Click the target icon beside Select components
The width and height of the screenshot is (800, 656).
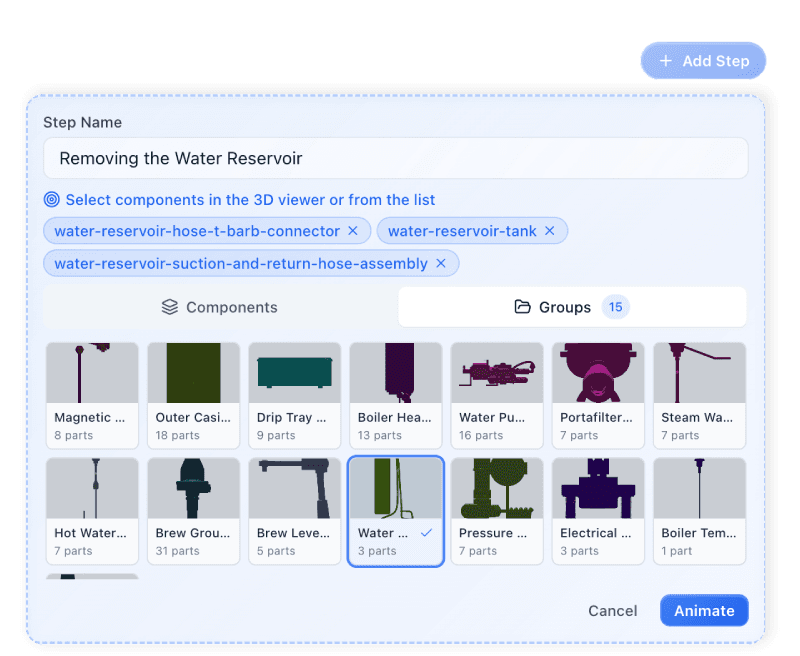52,199
